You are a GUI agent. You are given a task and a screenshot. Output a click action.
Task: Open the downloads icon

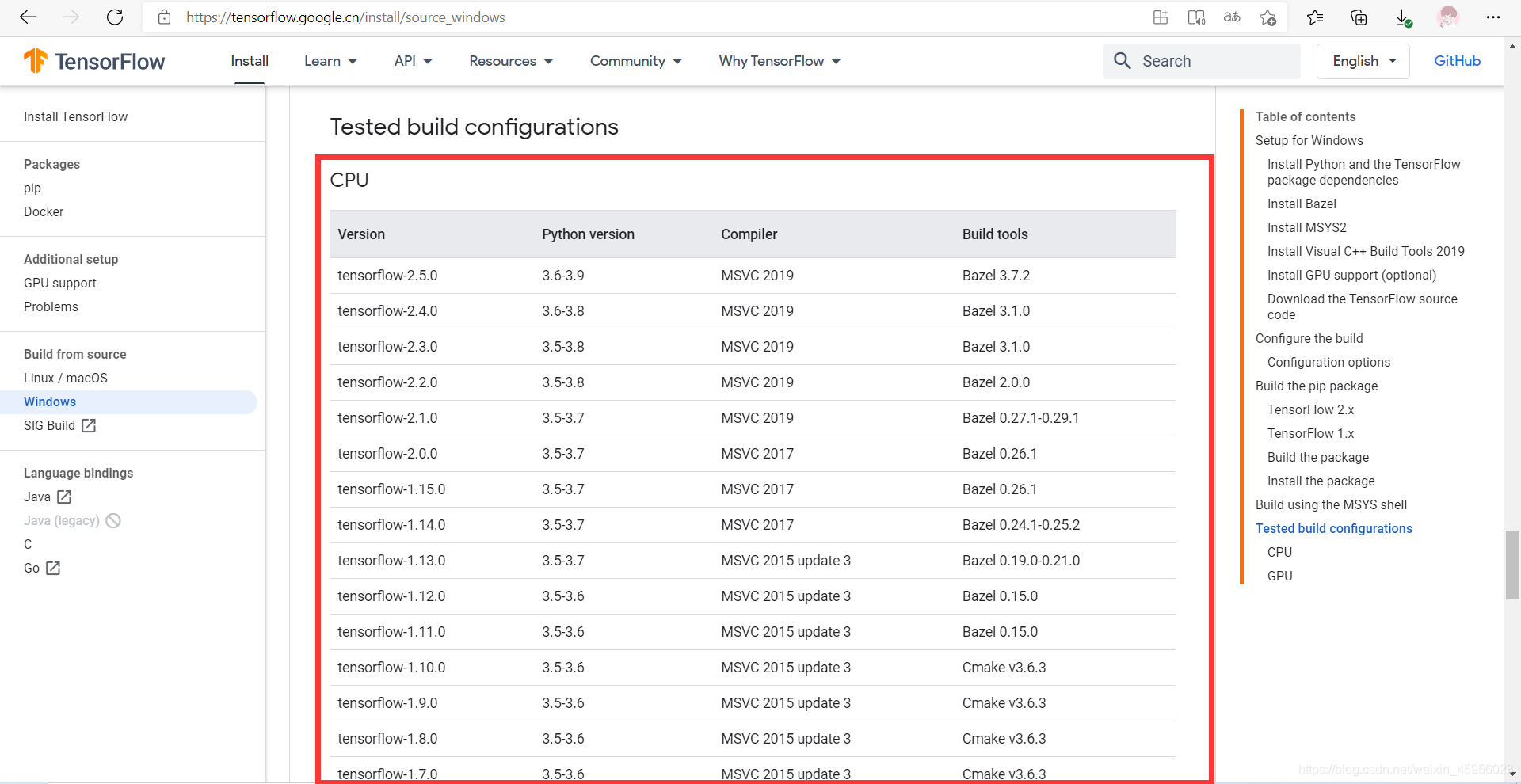tap(1403, 17)
